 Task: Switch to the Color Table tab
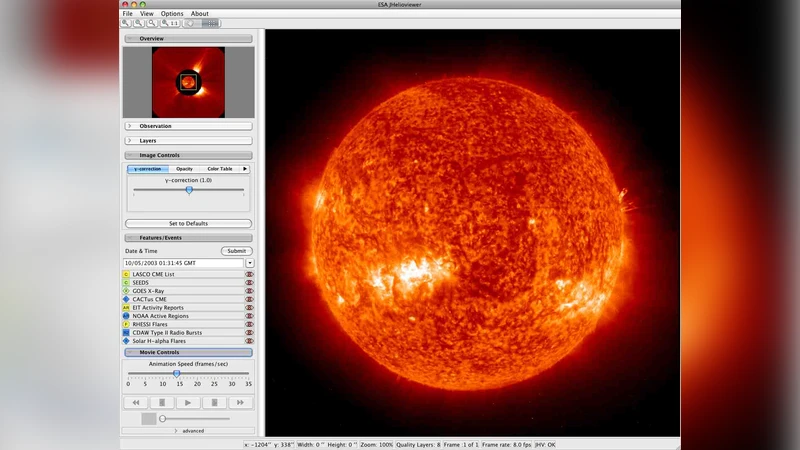(220, 169)
